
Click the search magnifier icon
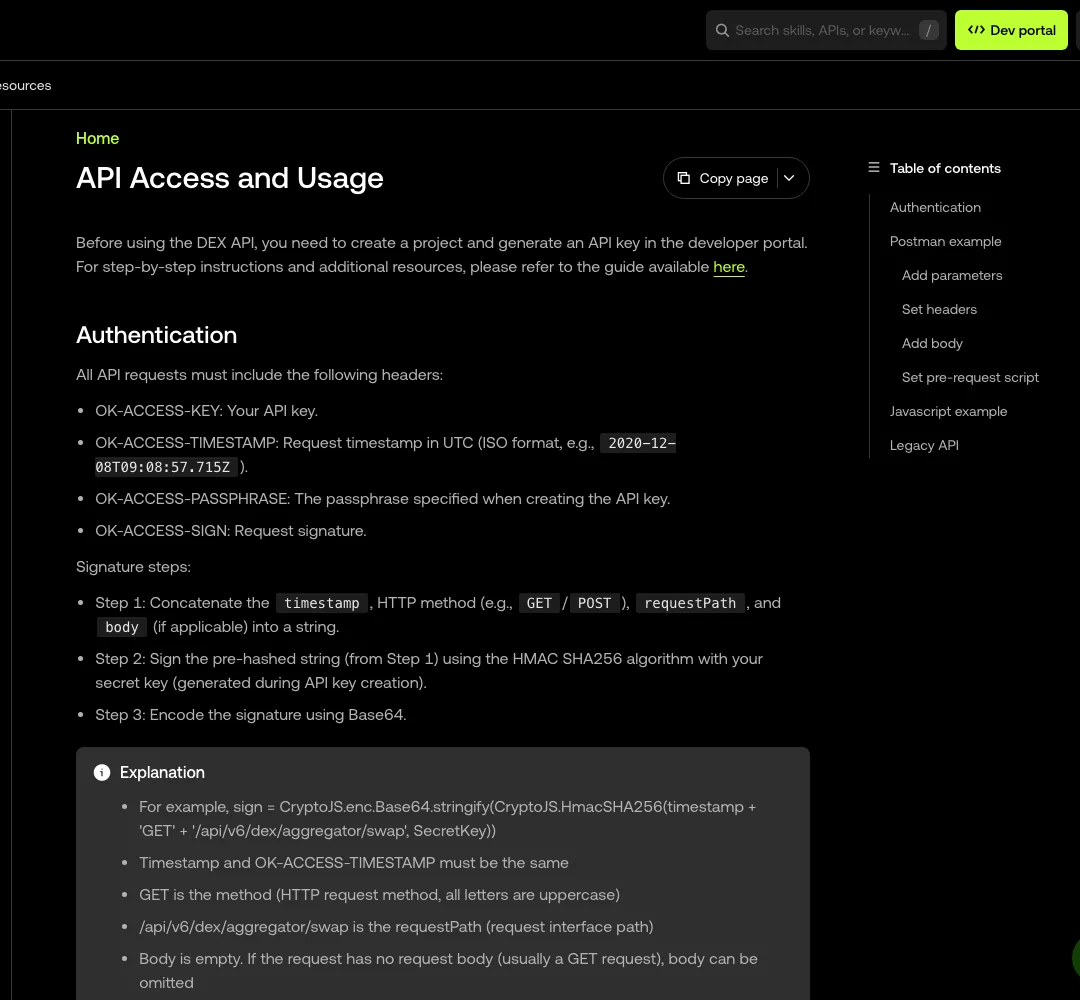click(722, 30)
